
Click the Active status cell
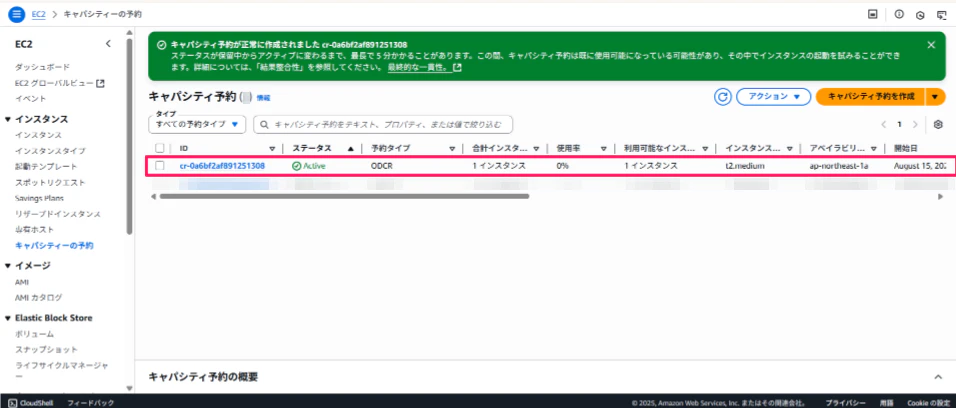[x=309, y=166]
